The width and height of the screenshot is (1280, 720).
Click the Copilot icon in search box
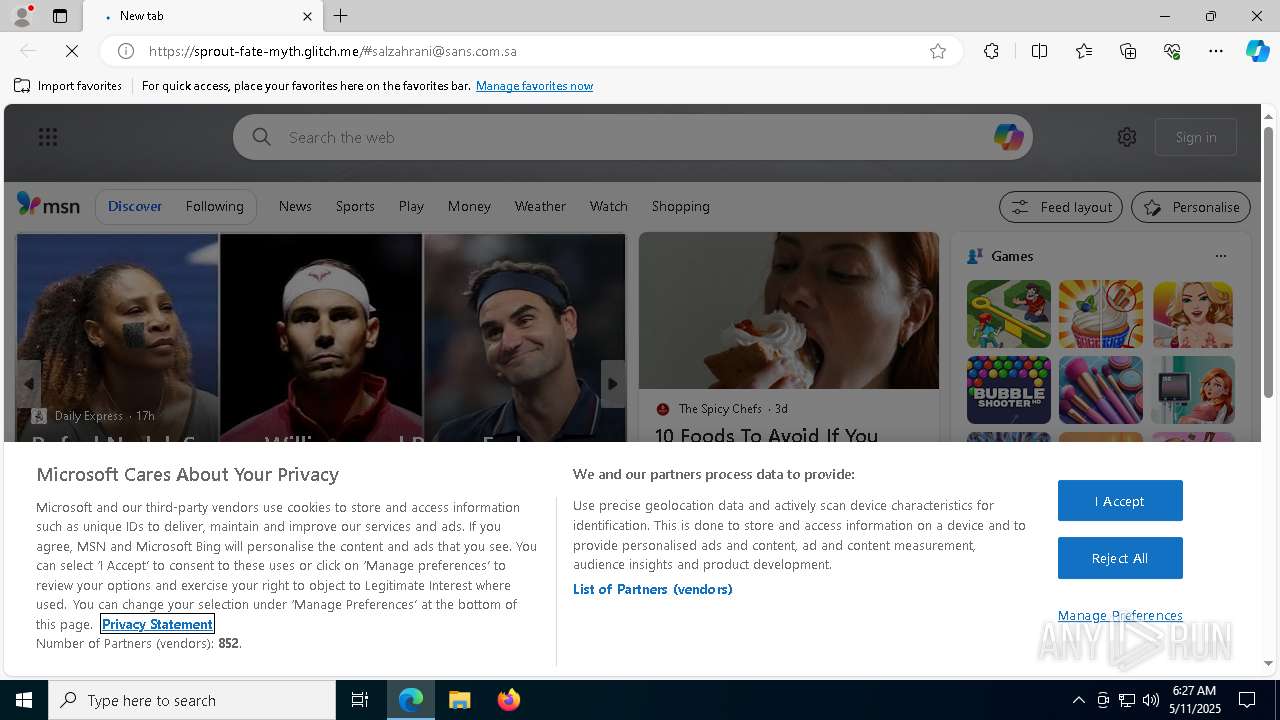(1008, 137)
